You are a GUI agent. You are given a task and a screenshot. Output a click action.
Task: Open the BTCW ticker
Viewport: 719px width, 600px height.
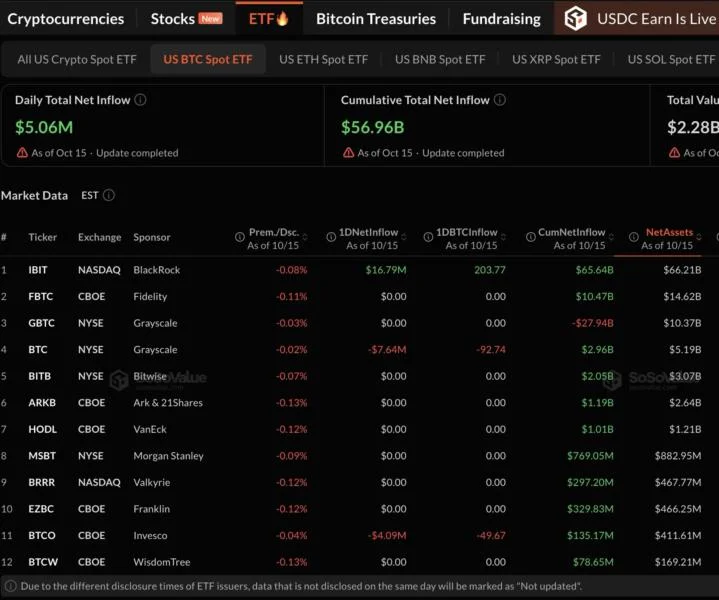(x=43, y=563)
